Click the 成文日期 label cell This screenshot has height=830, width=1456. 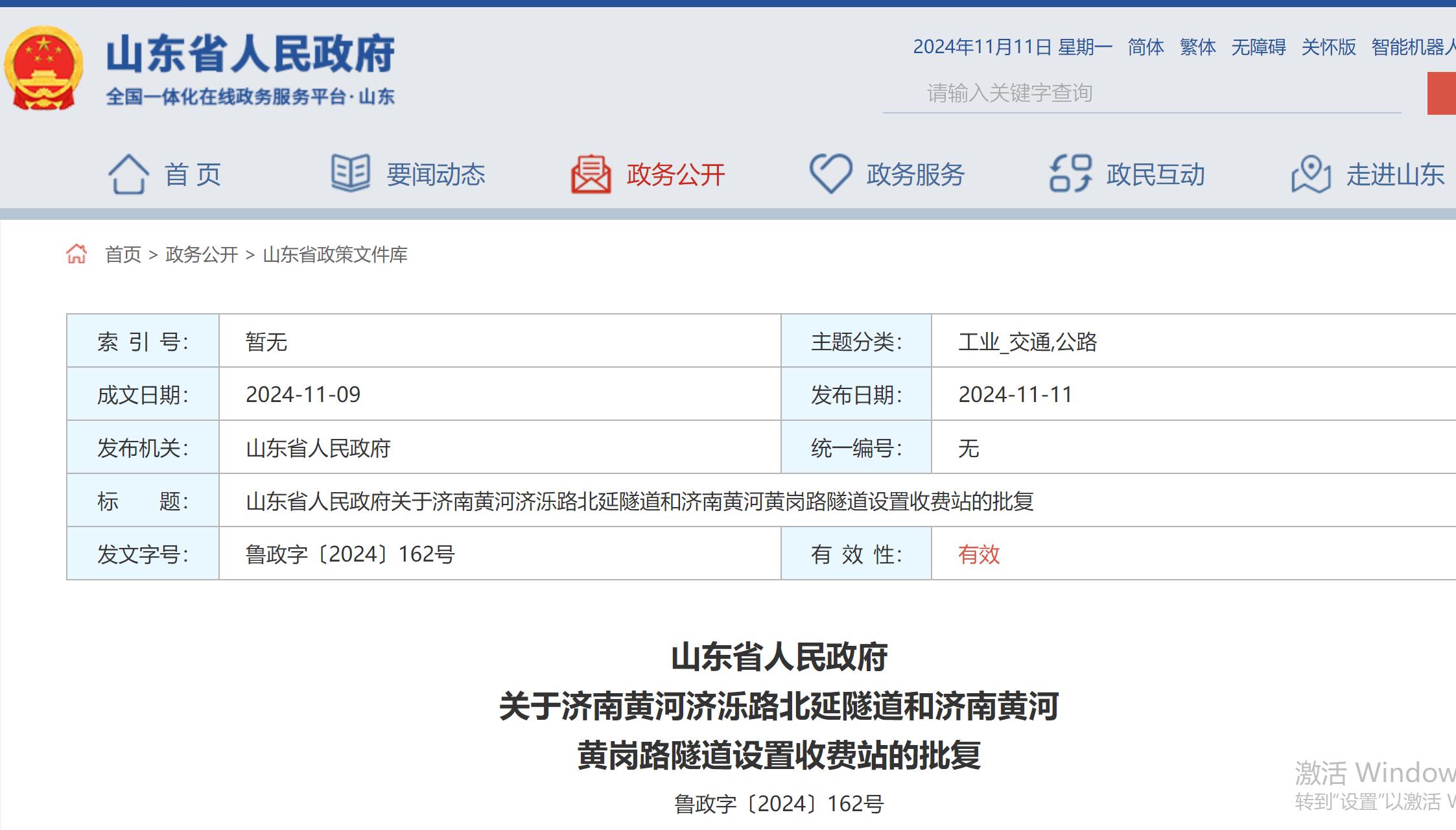(x=143, y=394)
